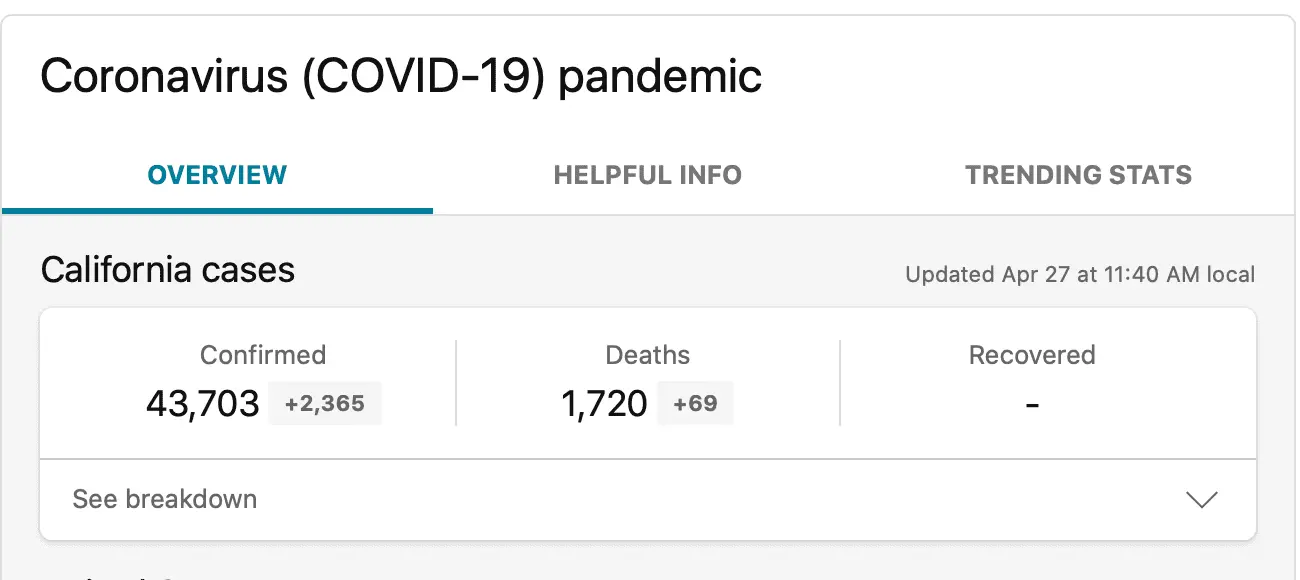Open the Helpful Info tab
The image size is (1300, 580).
coord(647,176)
